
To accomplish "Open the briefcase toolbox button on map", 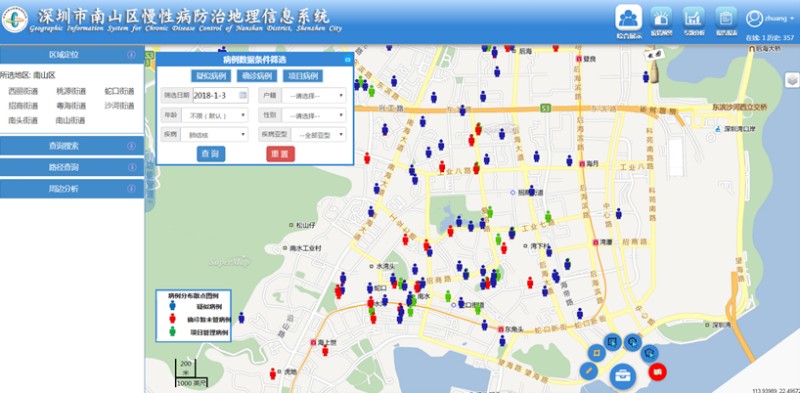I will click(622, 377).
